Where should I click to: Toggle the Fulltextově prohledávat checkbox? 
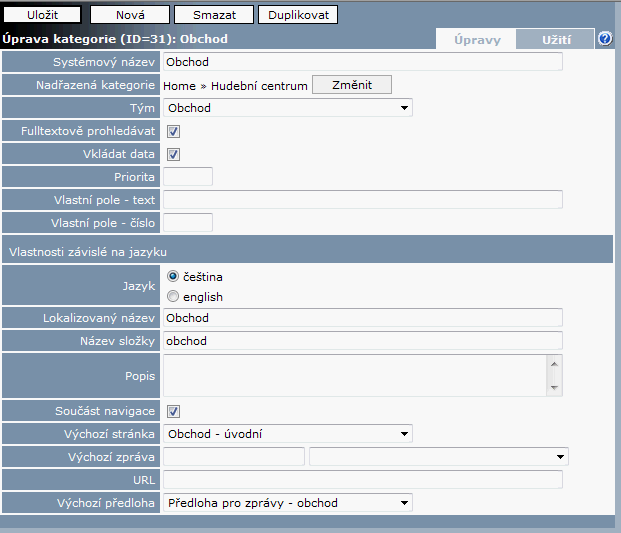(173, 131)
